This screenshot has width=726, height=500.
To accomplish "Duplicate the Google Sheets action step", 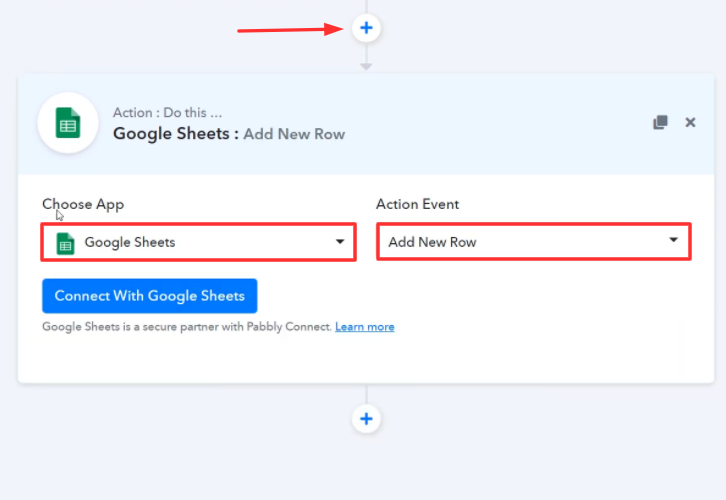I will 660,122.
